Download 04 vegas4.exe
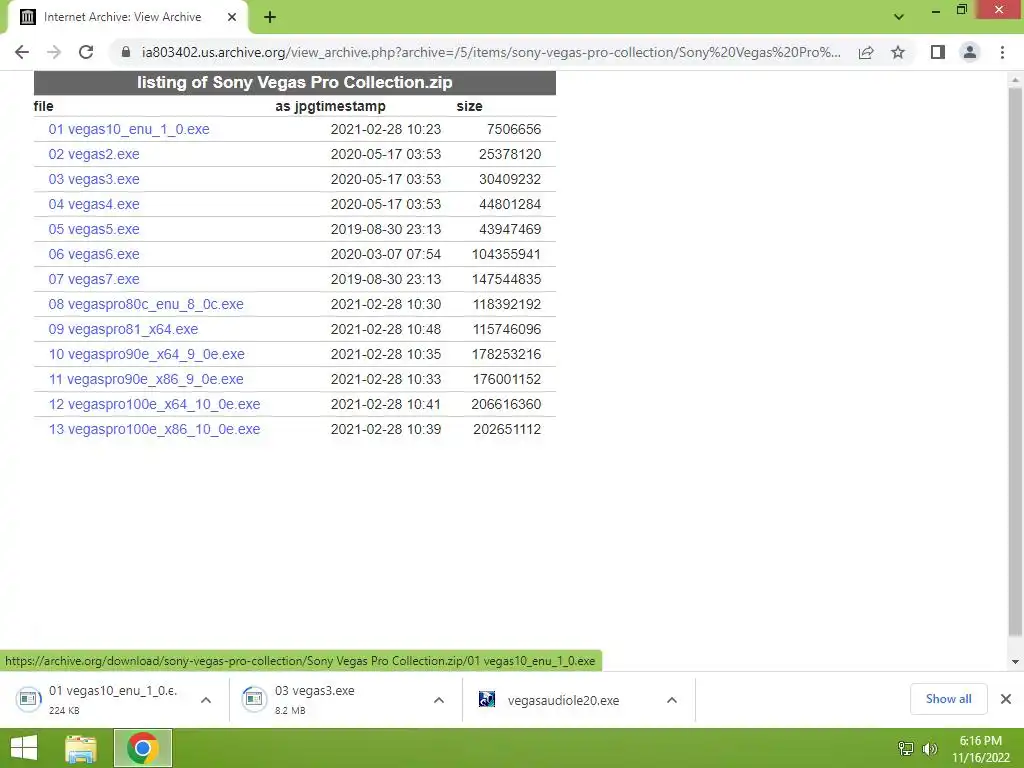The image size is (1024, 768). coord(94,204)
